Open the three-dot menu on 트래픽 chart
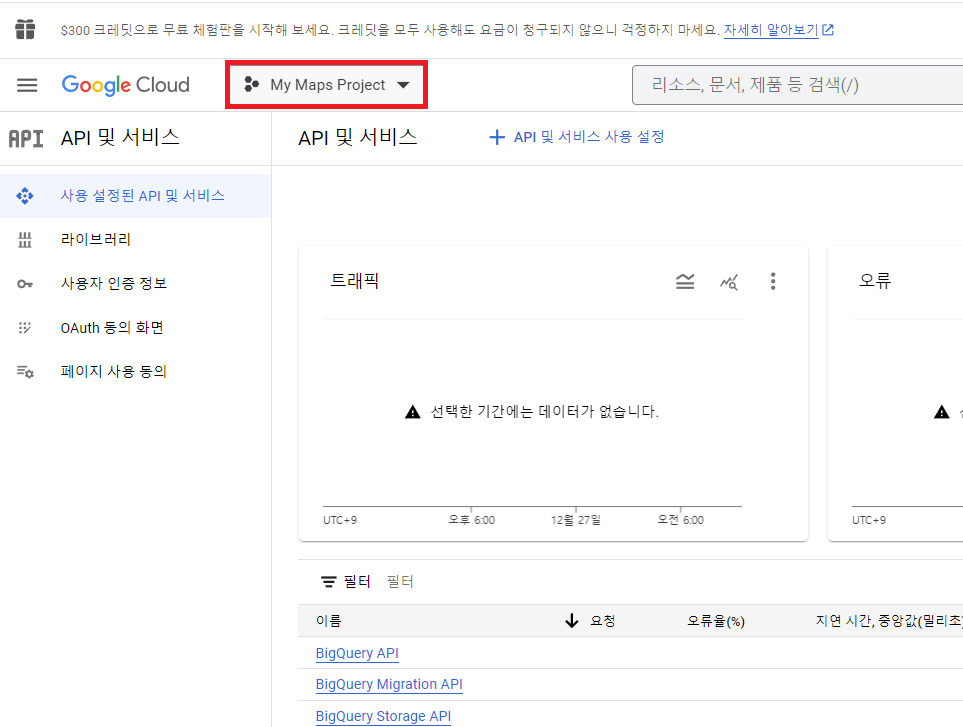The width and height of the screenshot is (963, 727). (x=773, y=281)
